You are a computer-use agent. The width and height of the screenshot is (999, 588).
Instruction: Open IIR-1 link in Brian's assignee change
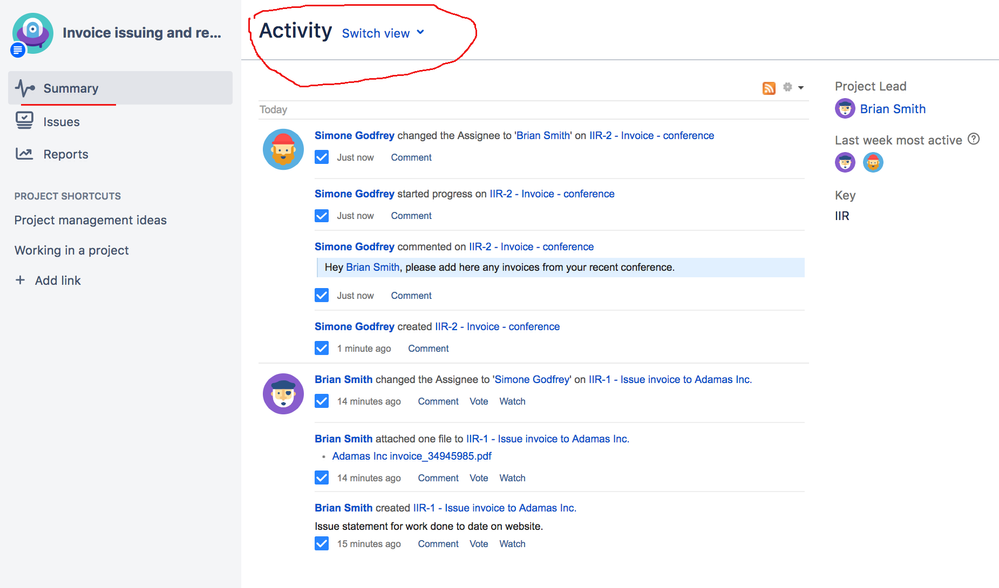(670, 379)
